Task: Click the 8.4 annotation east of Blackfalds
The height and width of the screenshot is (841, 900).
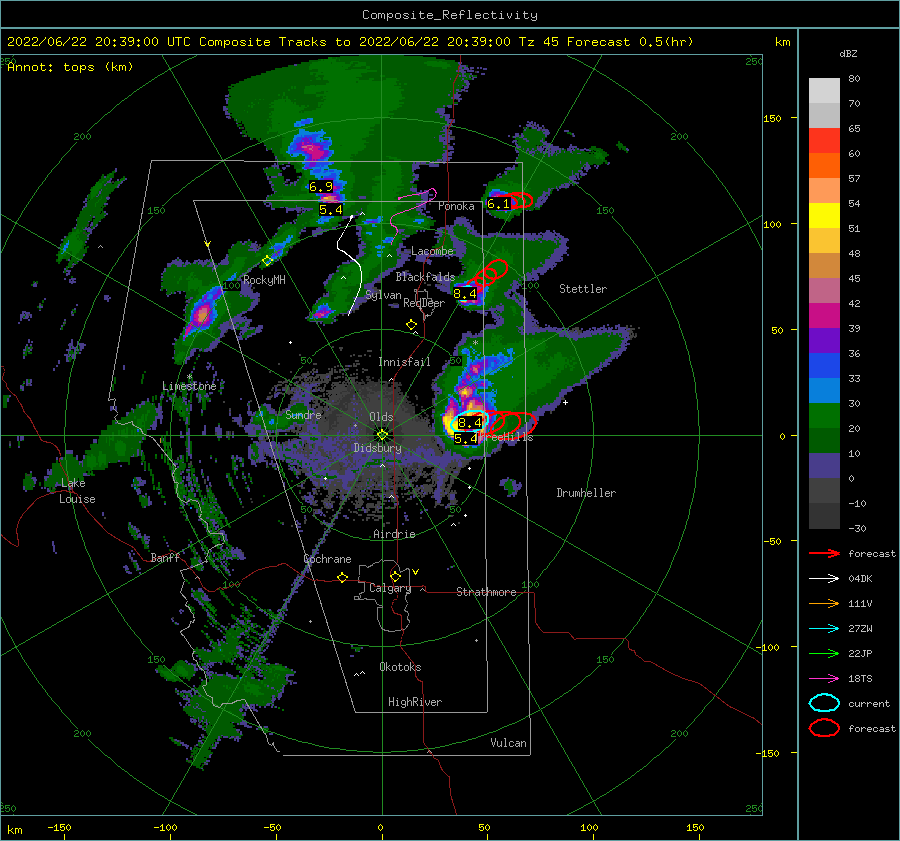Action: tap(465, 294)
